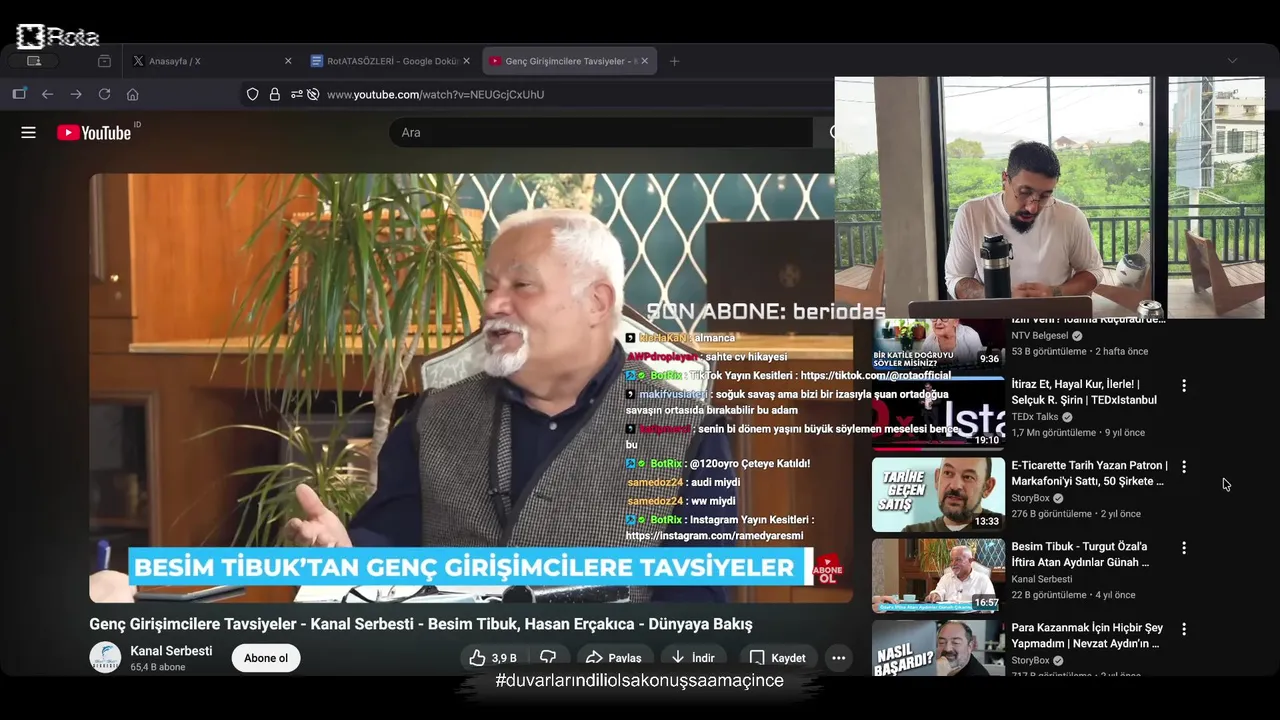
Task: Click the video title 'Genç Girişimcilere Tavsiyeler'
Action: click(420, 624)
